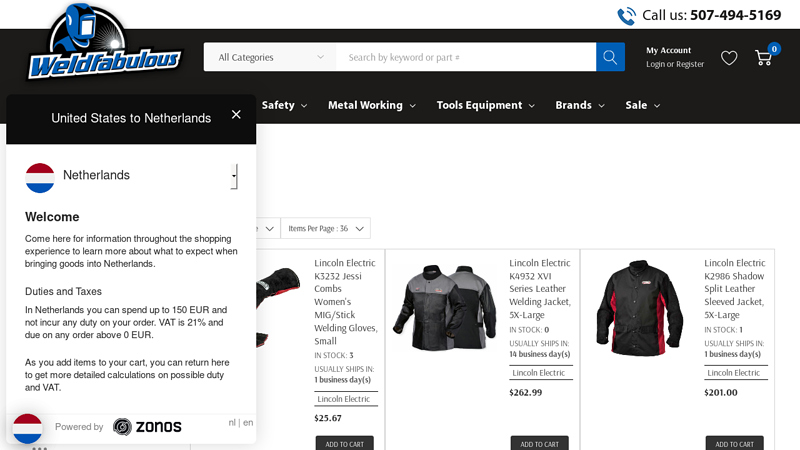Open the Items Per Page : 36 dropdown
This screenshot has height=450, width=800.
326,229
